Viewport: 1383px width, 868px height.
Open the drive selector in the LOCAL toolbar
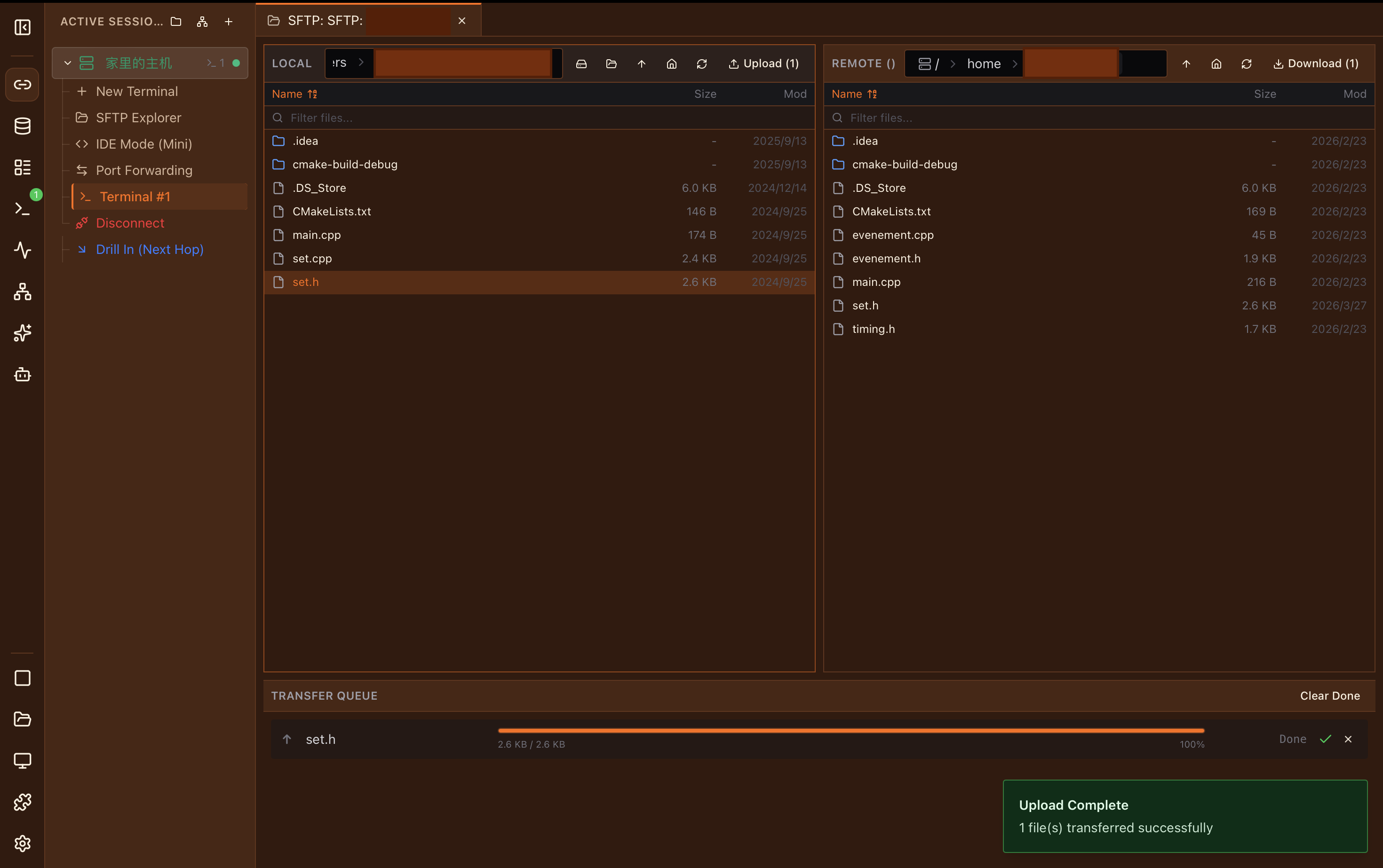point(582,64)
